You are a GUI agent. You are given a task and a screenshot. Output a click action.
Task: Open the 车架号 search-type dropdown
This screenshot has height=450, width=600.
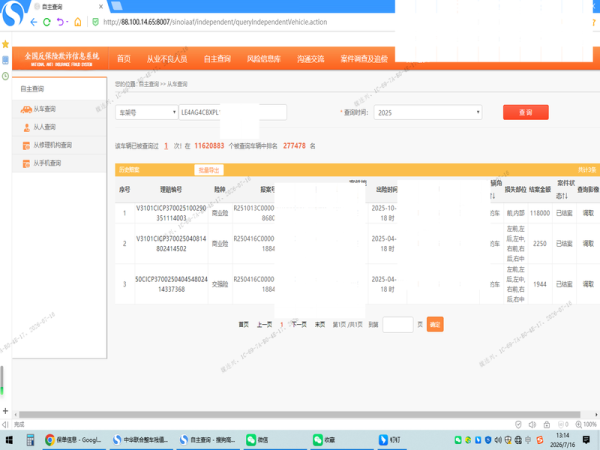click(x=147, y=112)
